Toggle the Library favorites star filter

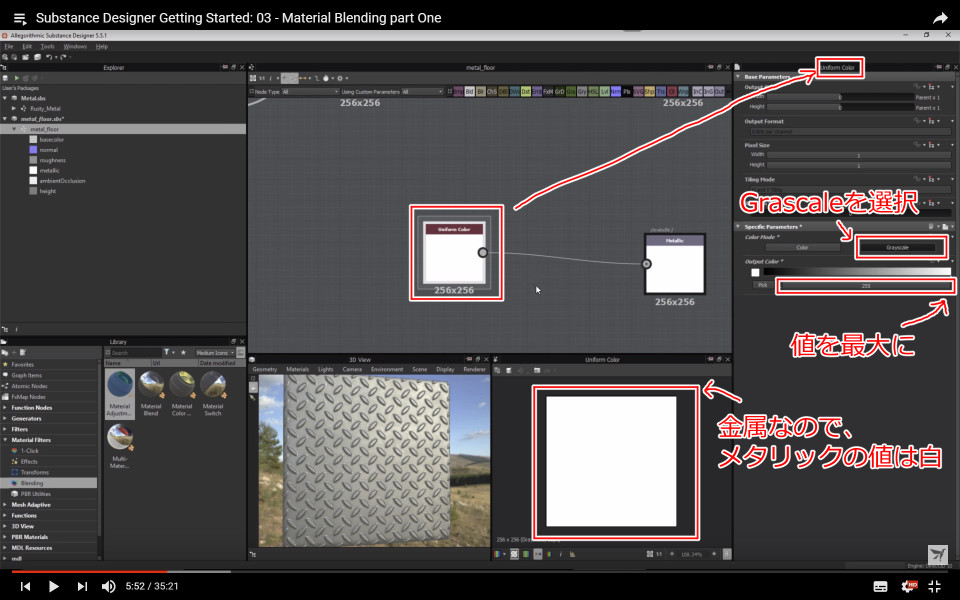click(182, 353)
